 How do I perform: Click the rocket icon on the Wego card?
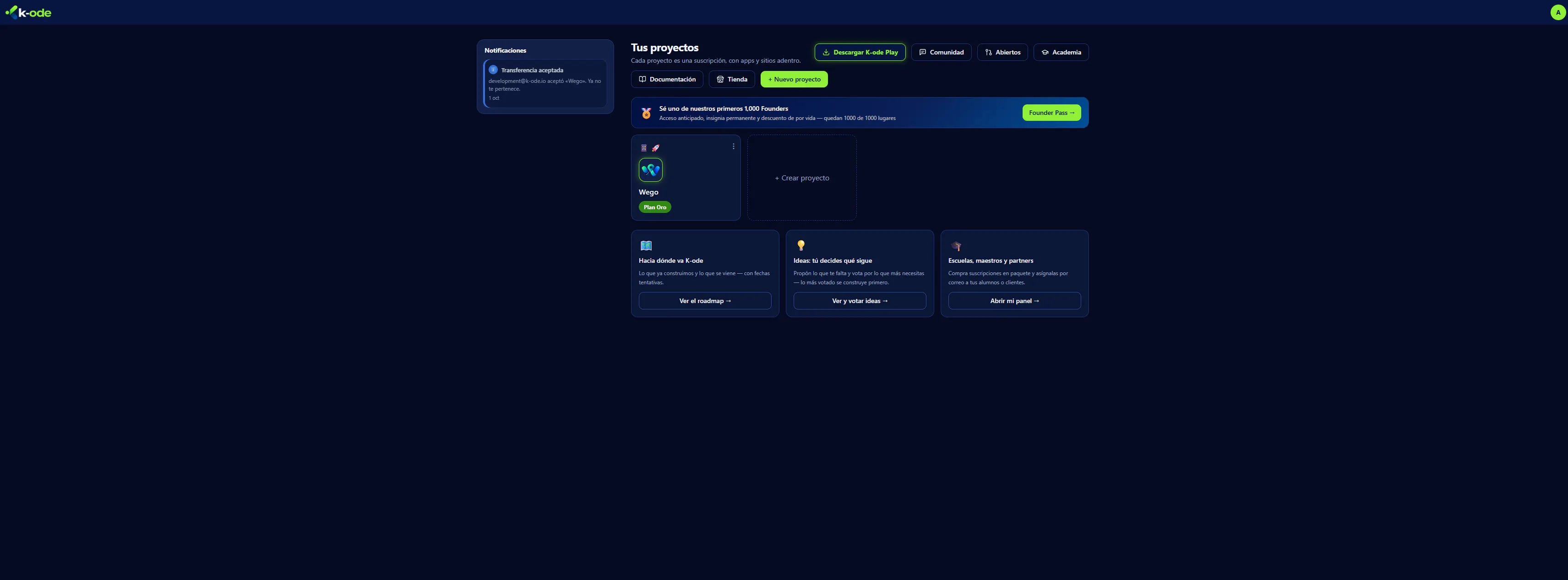click(x=656, y=148)
